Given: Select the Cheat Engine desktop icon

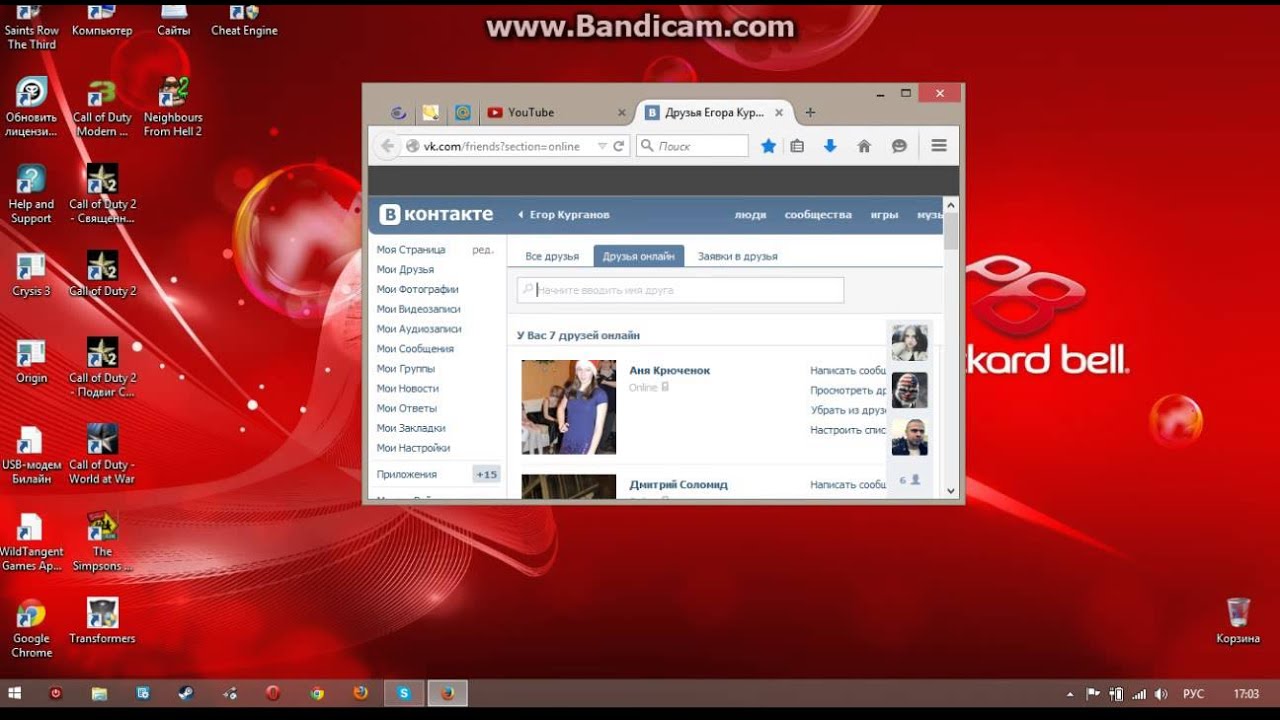Looking at the screenshot, I should 244,19.
